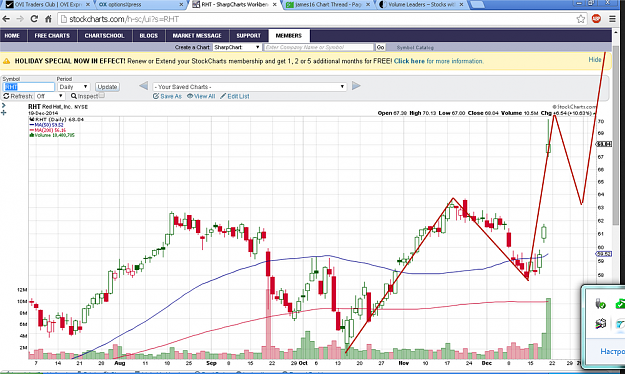This screenshot has width=625, height=374.
Task: Toggle the Inspect checkbox
Action: point(102,95)
